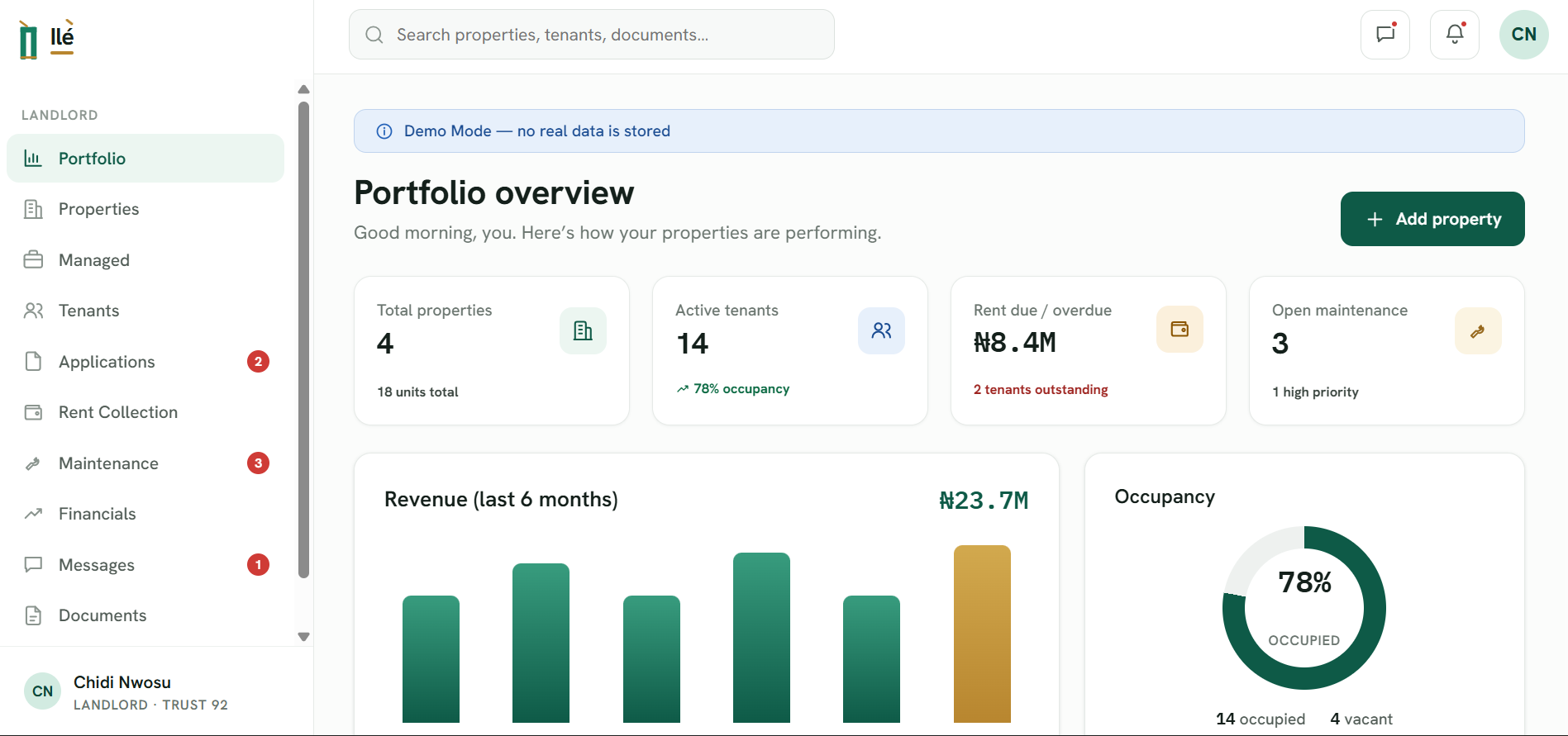Click the Portfolio chart icon in the sidebar
The width and height of the screenshot is (1568, 736).
[33, 158]
